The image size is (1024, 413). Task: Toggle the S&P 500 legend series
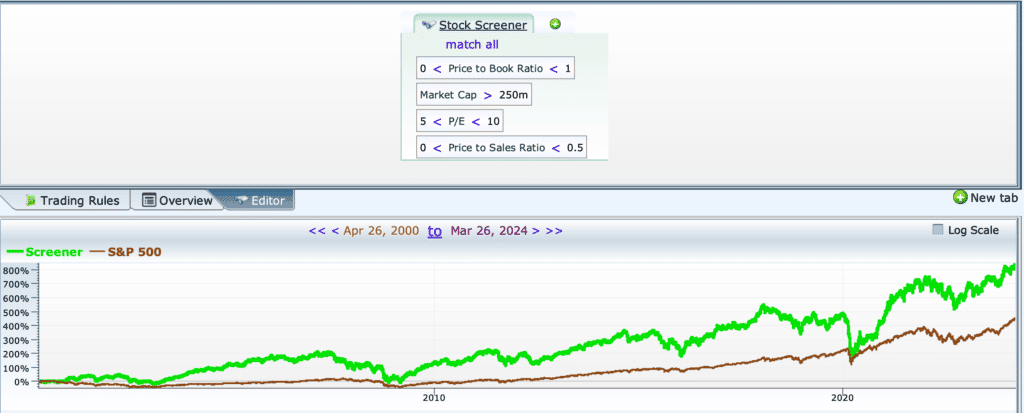click(126, 252)
